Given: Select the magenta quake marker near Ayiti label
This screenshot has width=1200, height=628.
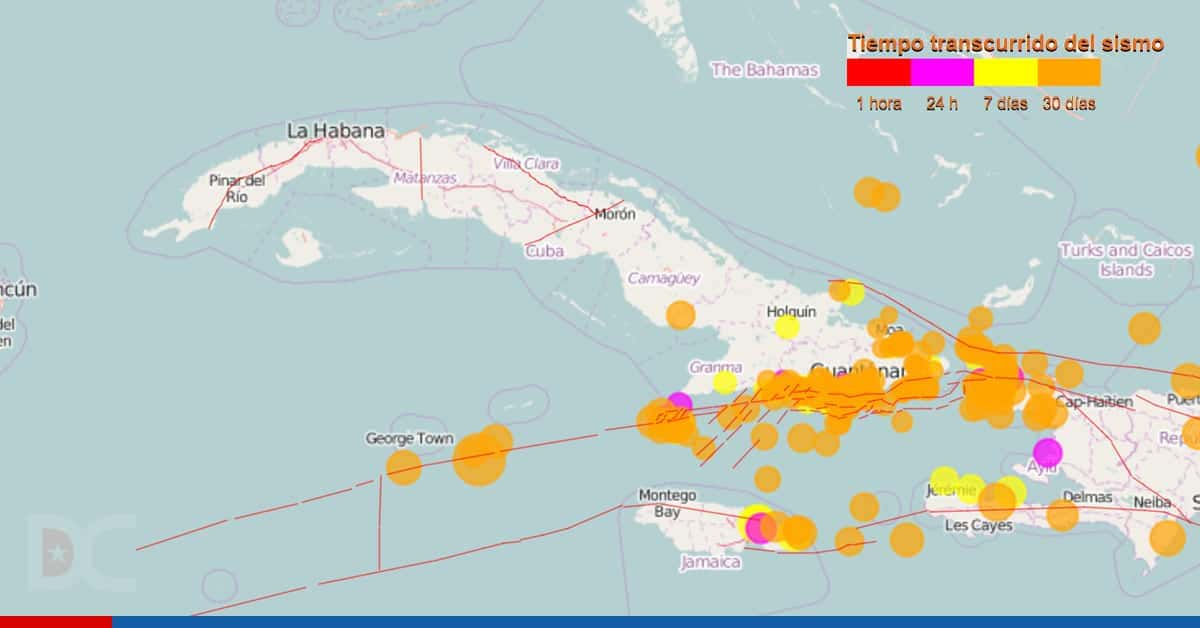Looking at the screenshot, I should (x=1047, y=452).
